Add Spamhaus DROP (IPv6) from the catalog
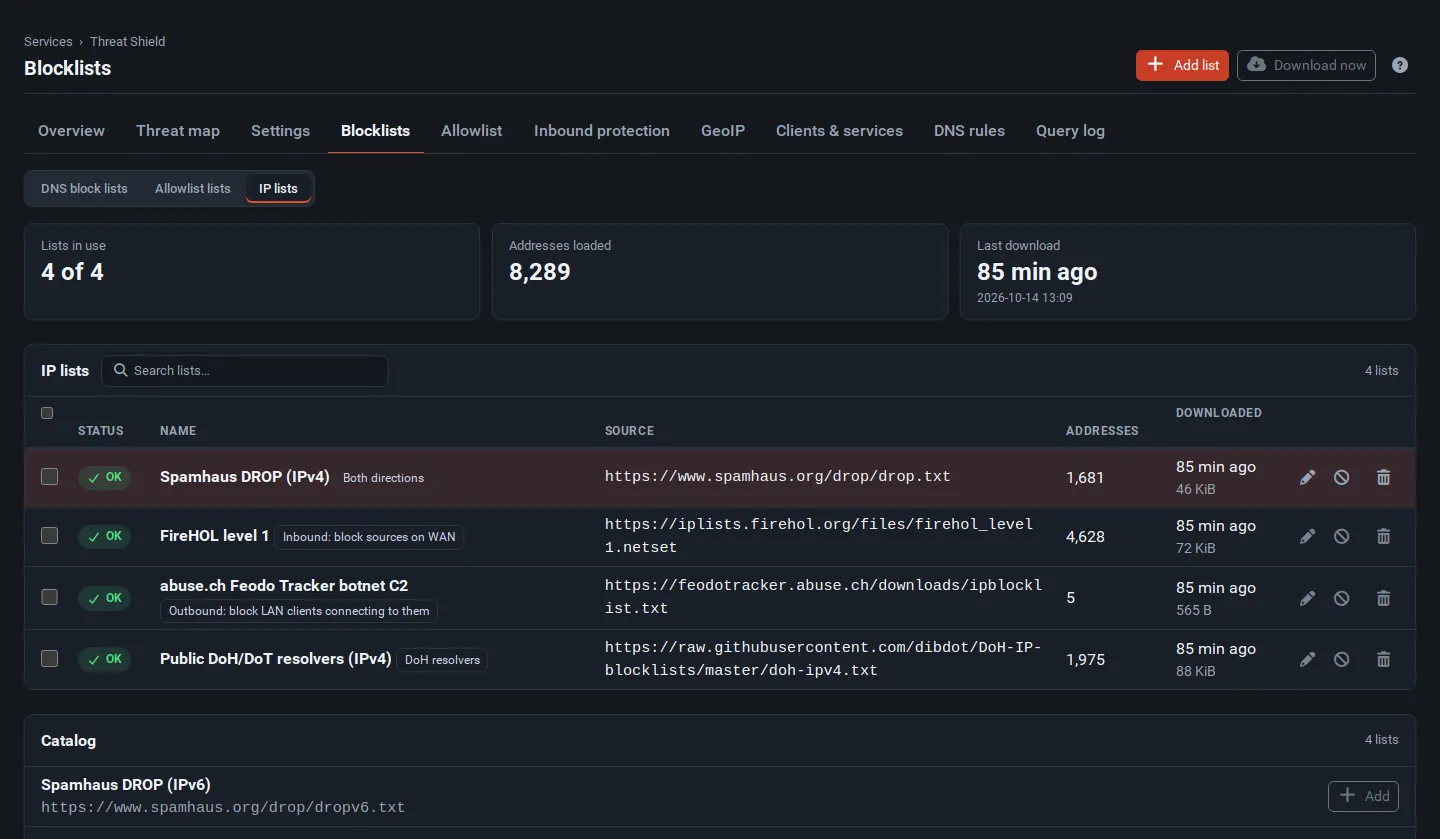Viewport: 1440px width, 839px height. 1363,796
